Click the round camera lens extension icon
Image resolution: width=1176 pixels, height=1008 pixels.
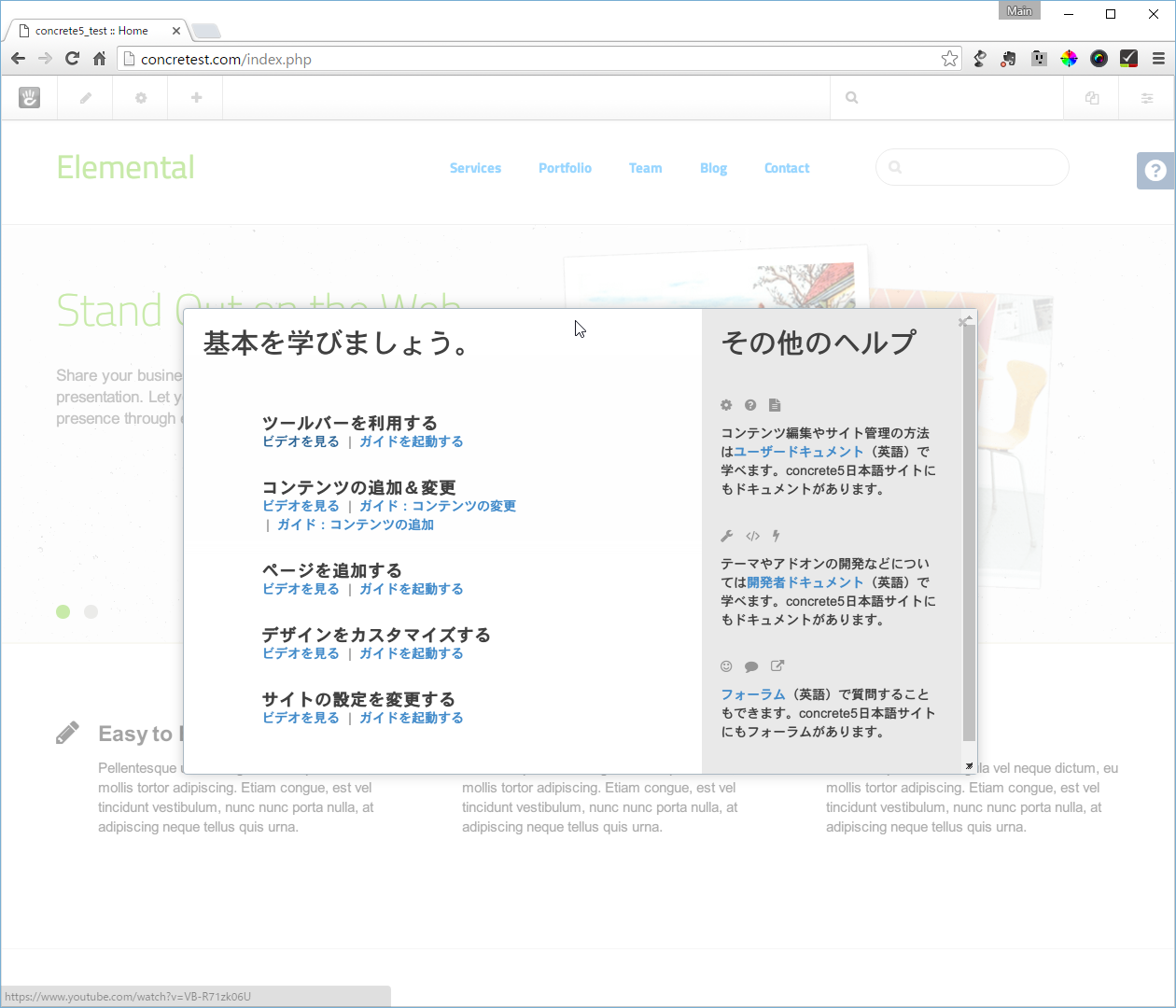[1099, 59]
